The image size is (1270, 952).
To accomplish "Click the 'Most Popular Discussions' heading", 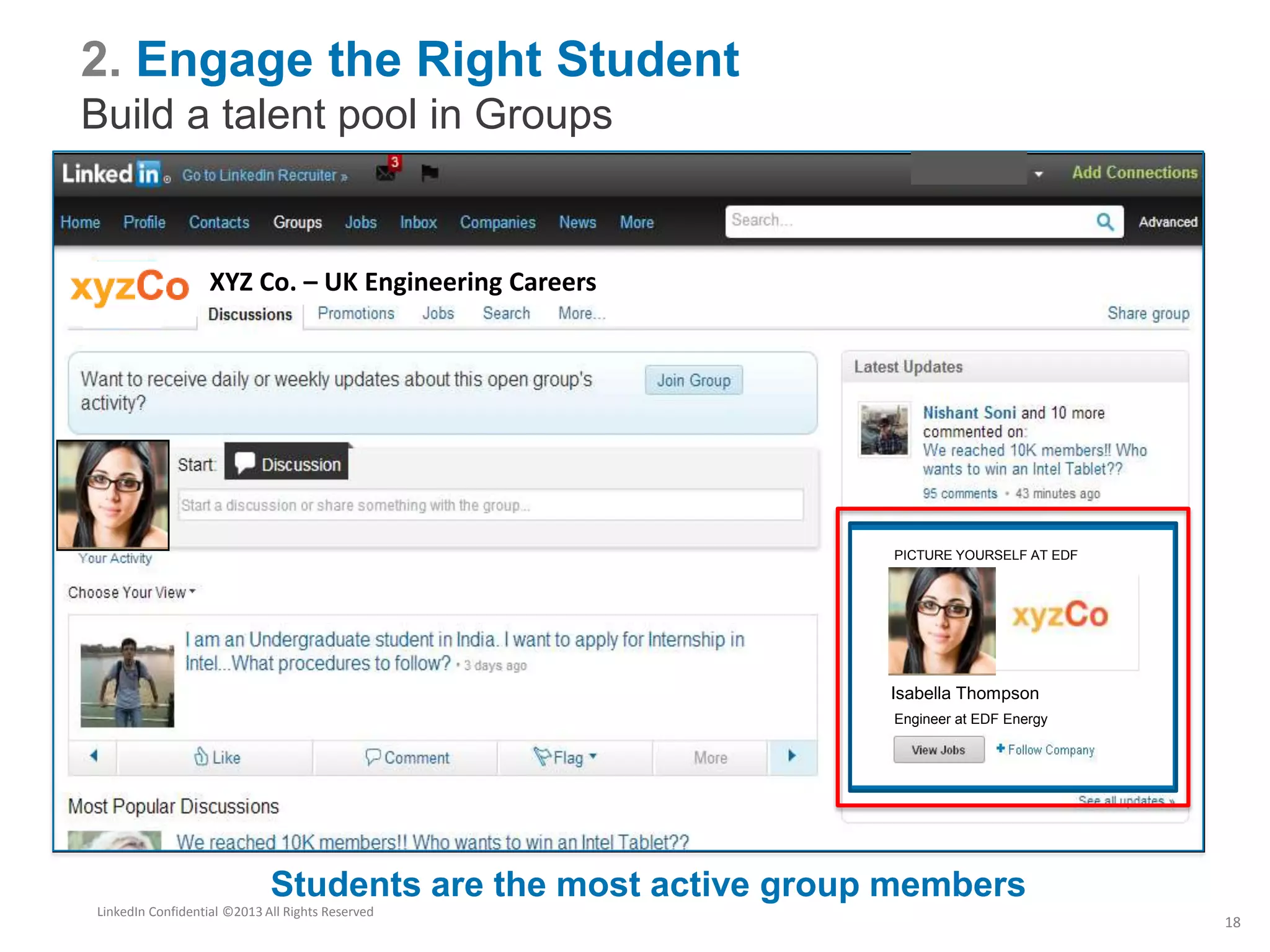I will click(x=174, y=806).
